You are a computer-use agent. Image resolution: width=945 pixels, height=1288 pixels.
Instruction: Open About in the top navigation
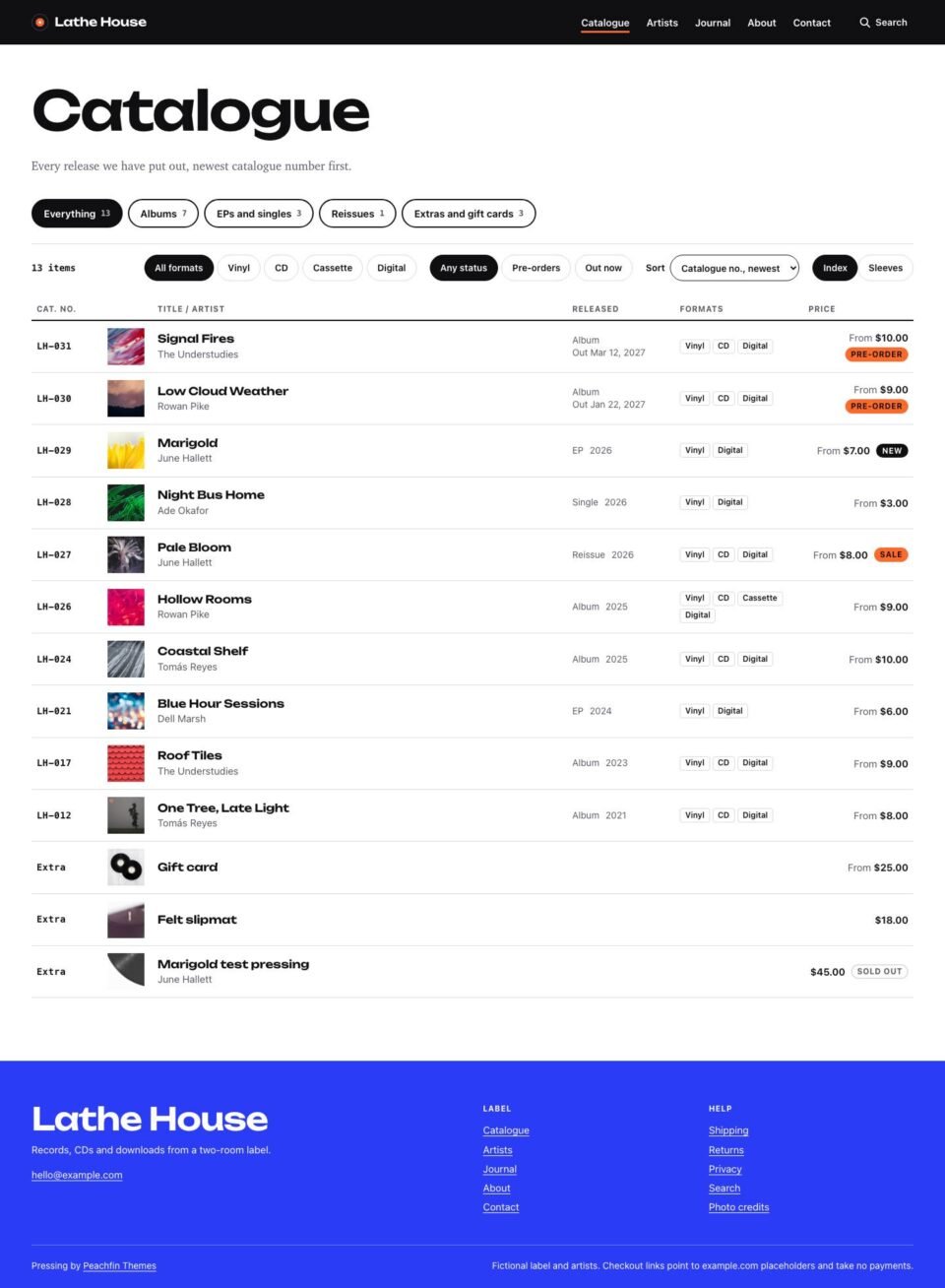pos(762,23)
